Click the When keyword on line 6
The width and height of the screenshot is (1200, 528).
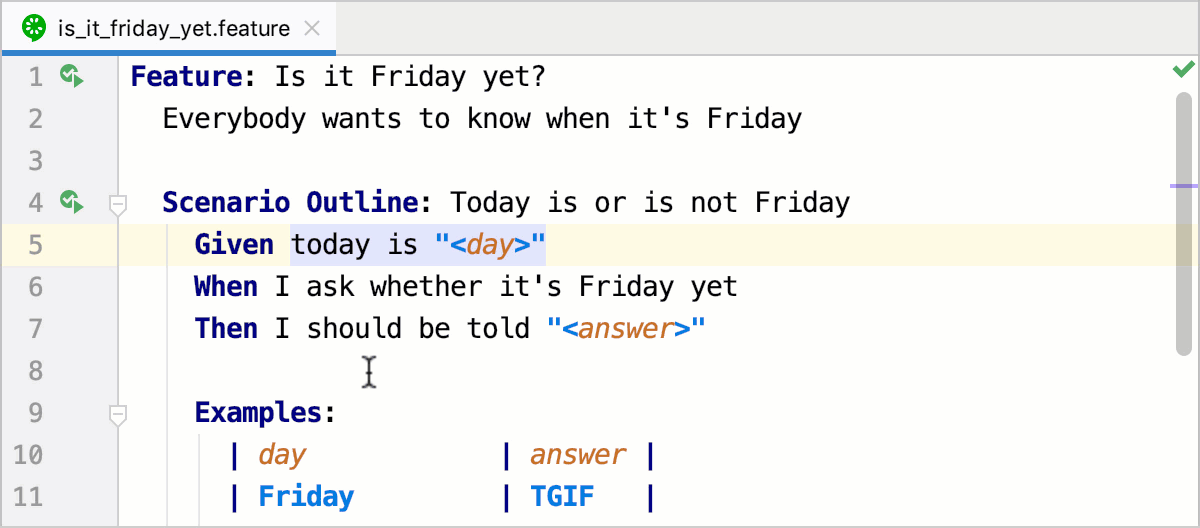[x=226, y=287]
